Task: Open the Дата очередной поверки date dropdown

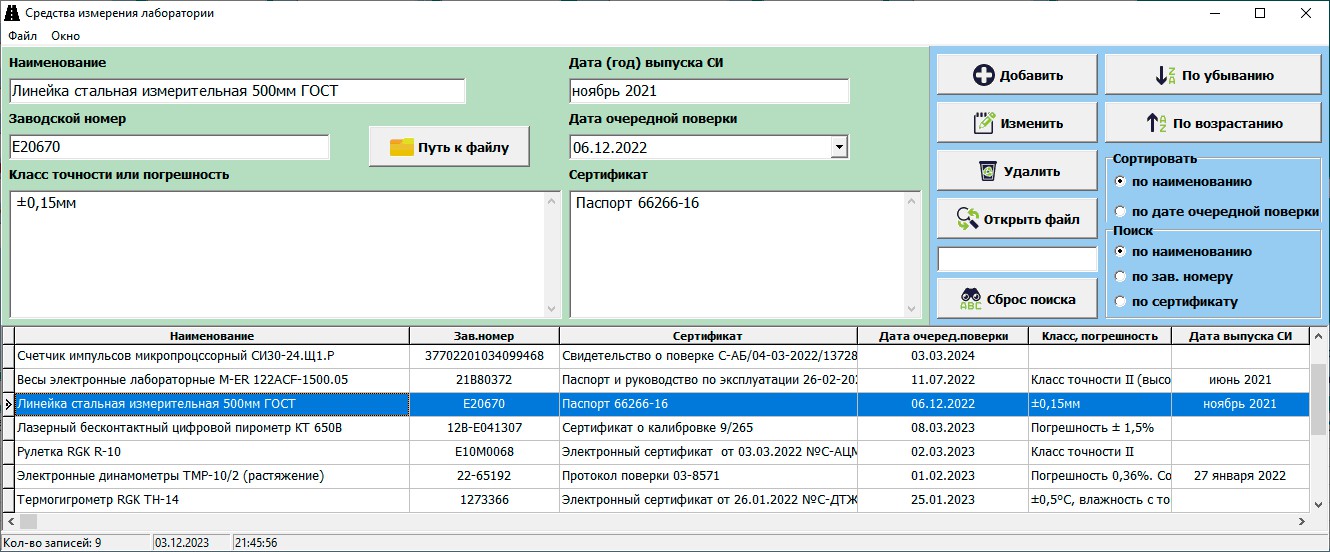Action: (839, 148)
